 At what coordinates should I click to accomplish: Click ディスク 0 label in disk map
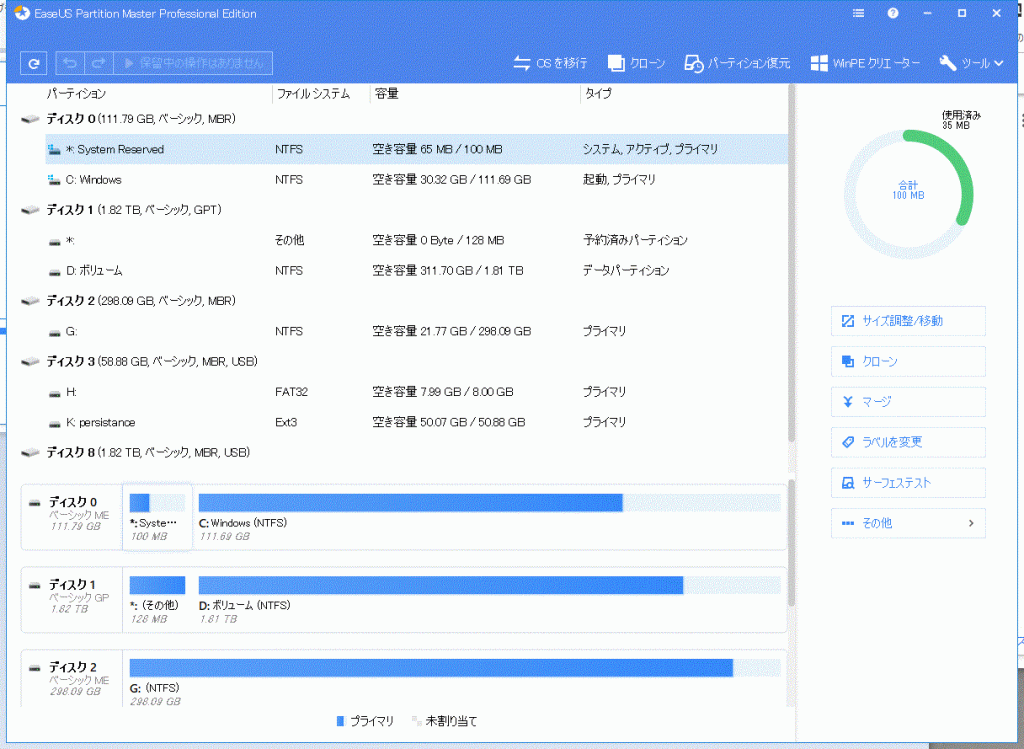coord(73,502)
